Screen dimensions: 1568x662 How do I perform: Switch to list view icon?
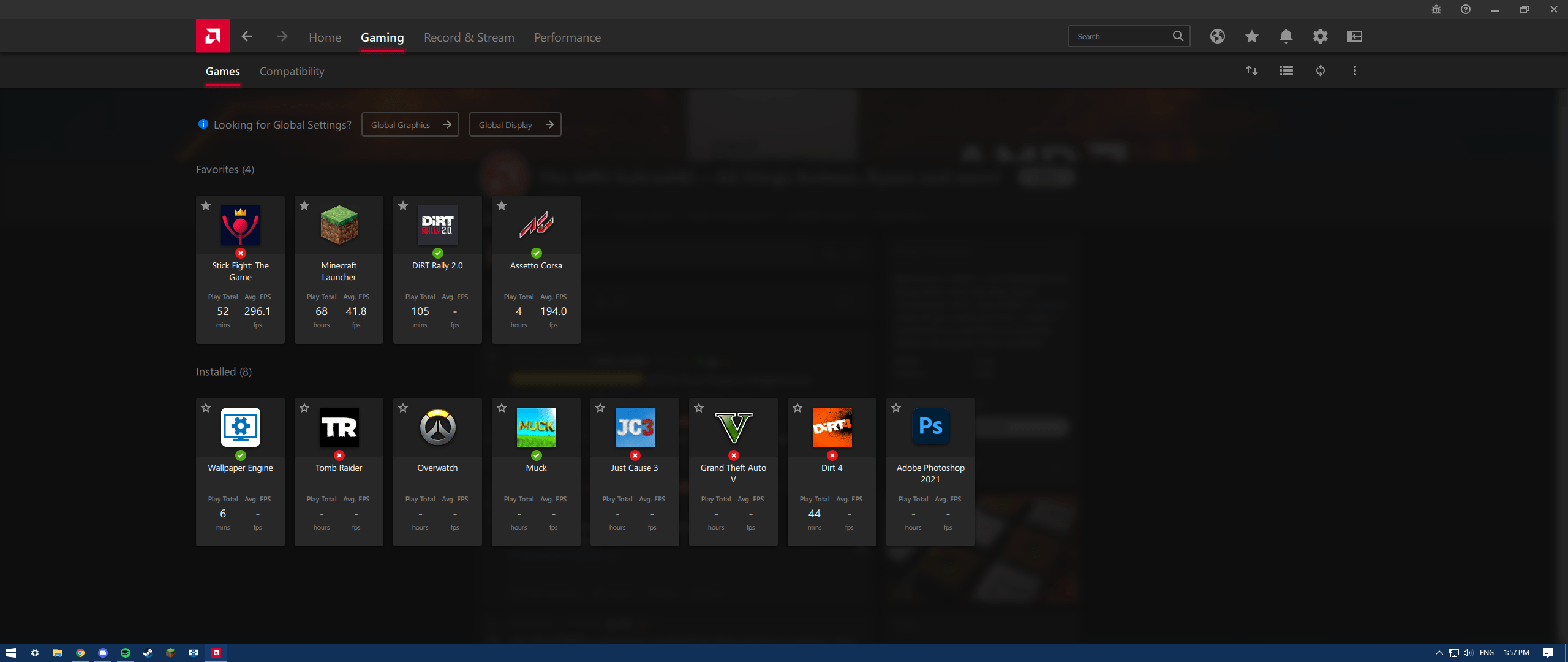click(1286, 70)
